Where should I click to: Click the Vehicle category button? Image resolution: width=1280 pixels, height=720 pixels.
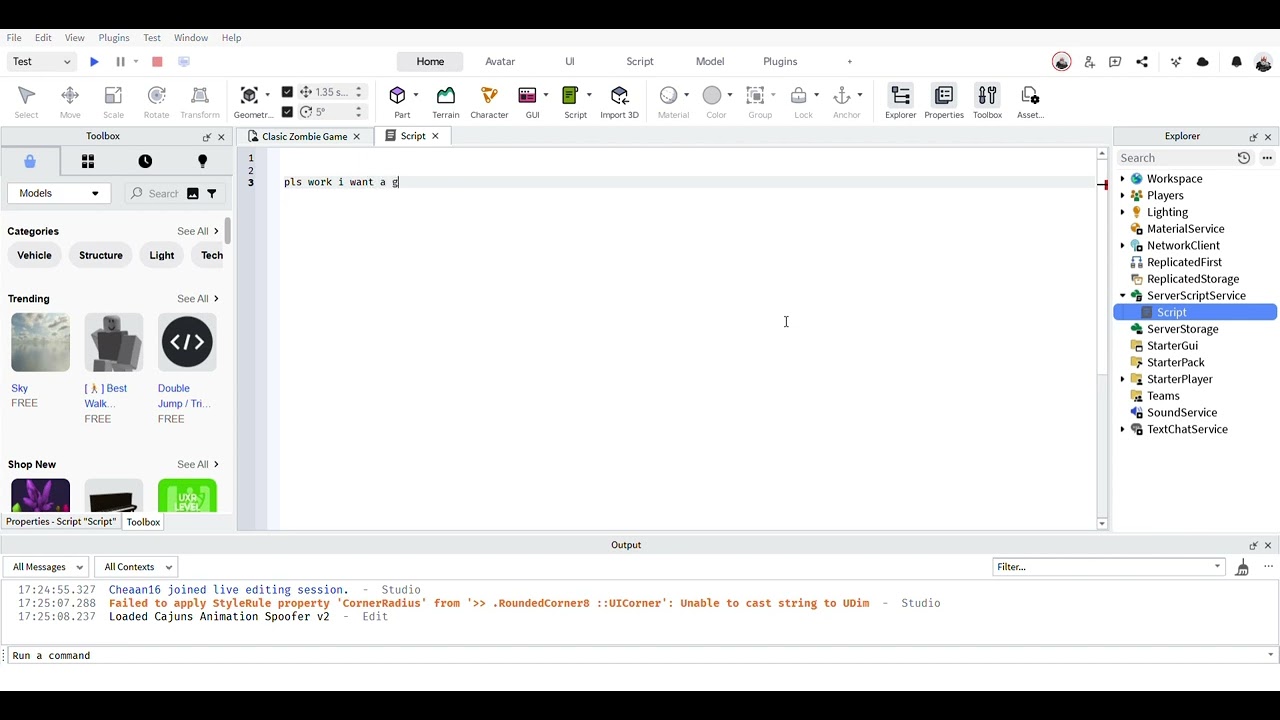point(34,255)
